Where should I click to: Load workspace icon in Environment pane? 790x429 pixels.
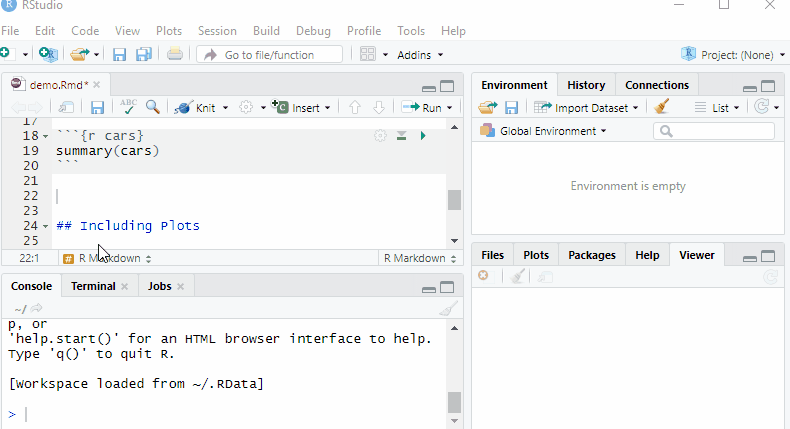(487, 107)
